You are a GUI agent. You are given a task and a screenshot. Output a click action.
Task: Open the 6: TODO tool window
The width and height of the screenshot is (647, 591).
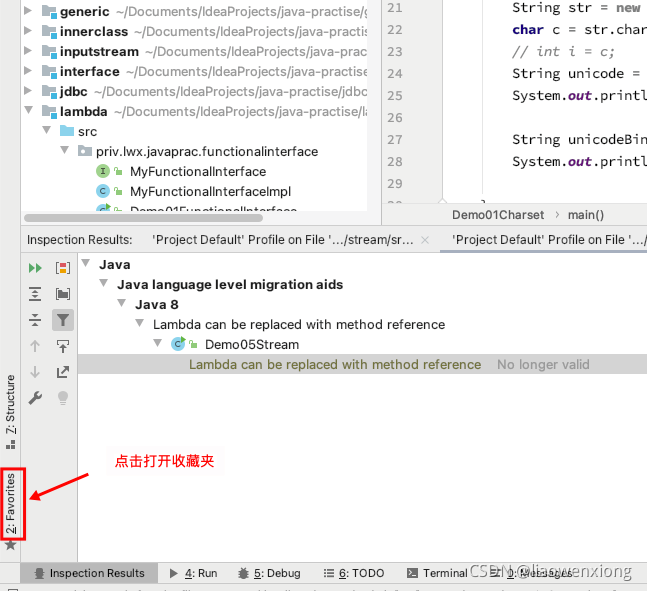pos(354,573)
